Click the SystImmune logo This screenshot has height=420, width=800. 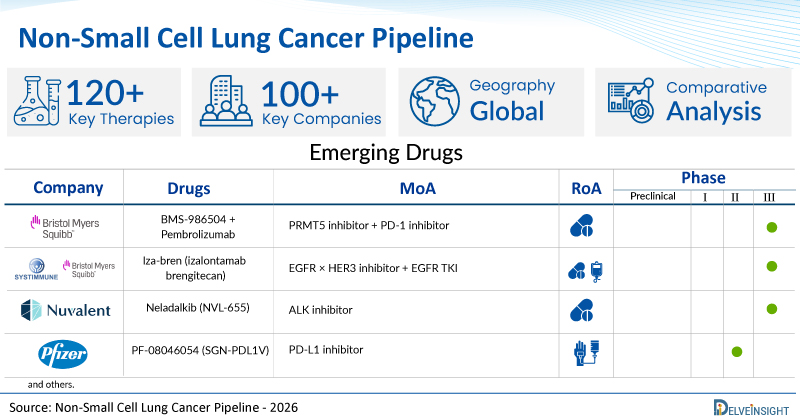pos(32,268)
